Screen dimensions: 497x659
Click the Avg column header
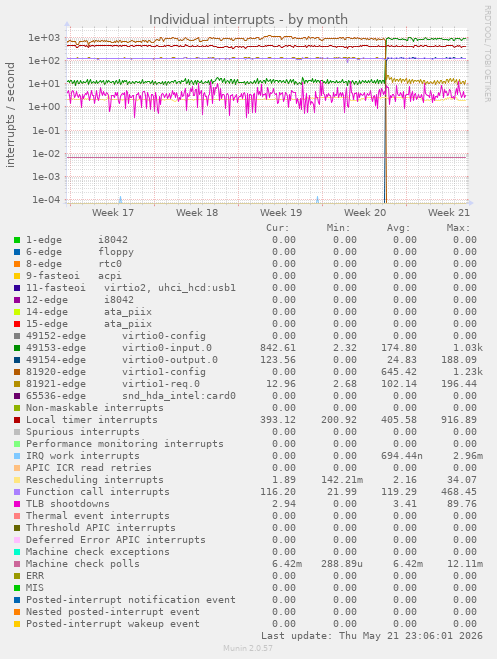(x=398, y=228)
